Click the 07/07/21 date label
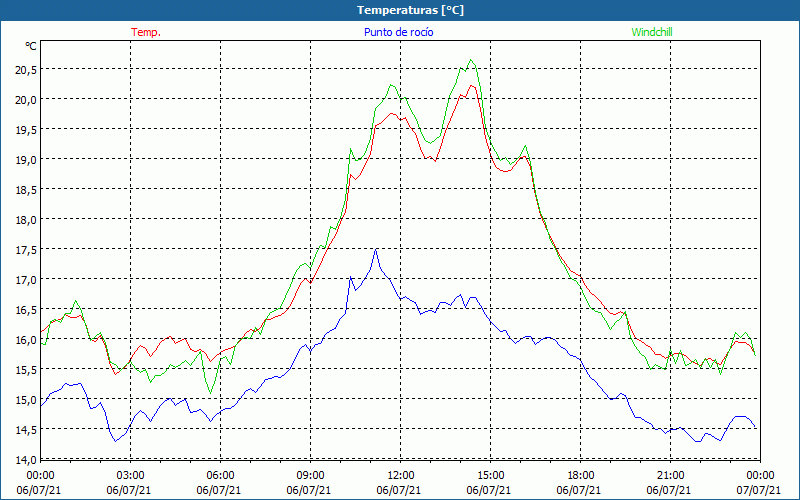800x500 pixels. point(760,490)
